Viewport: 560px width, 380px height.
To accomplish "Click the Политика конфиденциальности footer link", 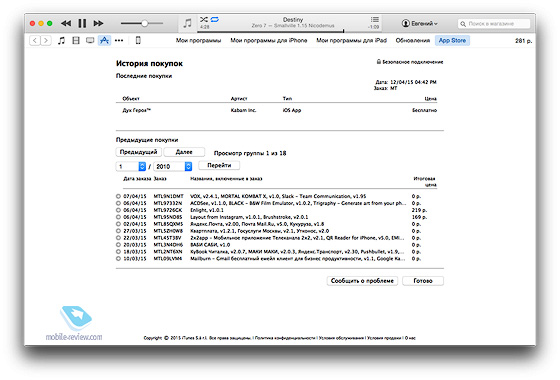I will (x=285, y=338).
